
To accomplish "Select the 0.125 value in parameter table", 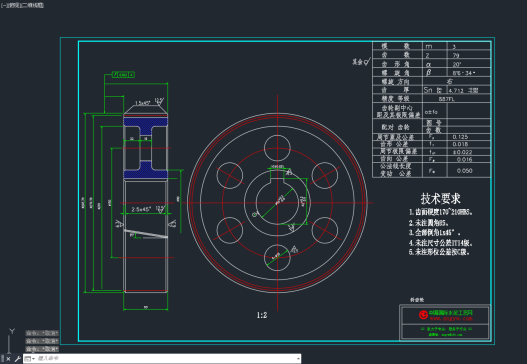I will [x=460, y=137].
